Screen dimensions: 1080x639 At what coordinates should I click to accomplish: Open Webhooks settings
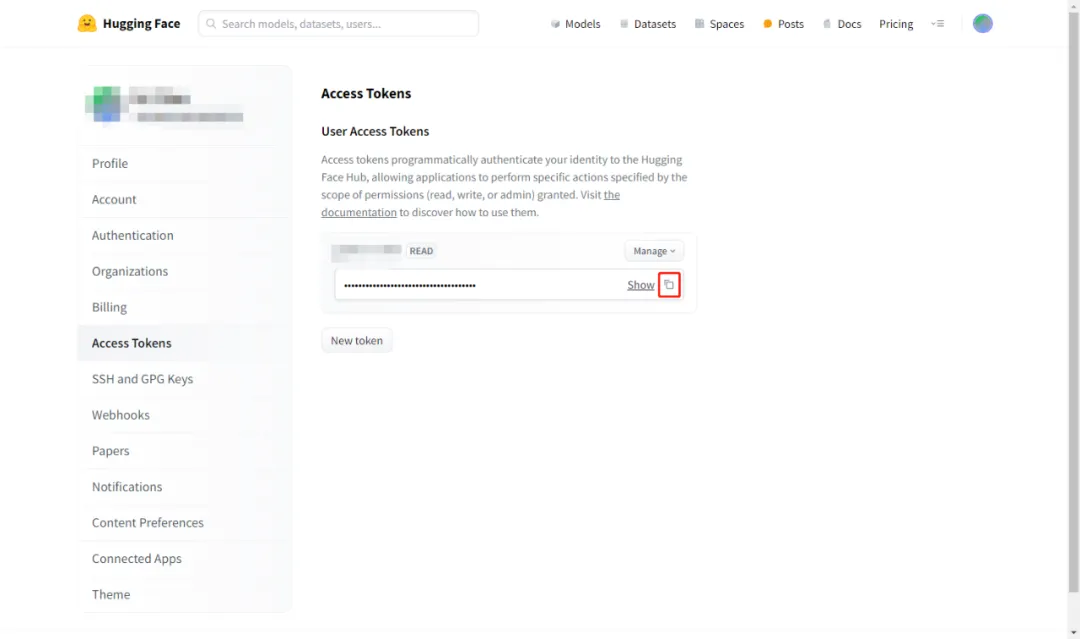point(184,415)
